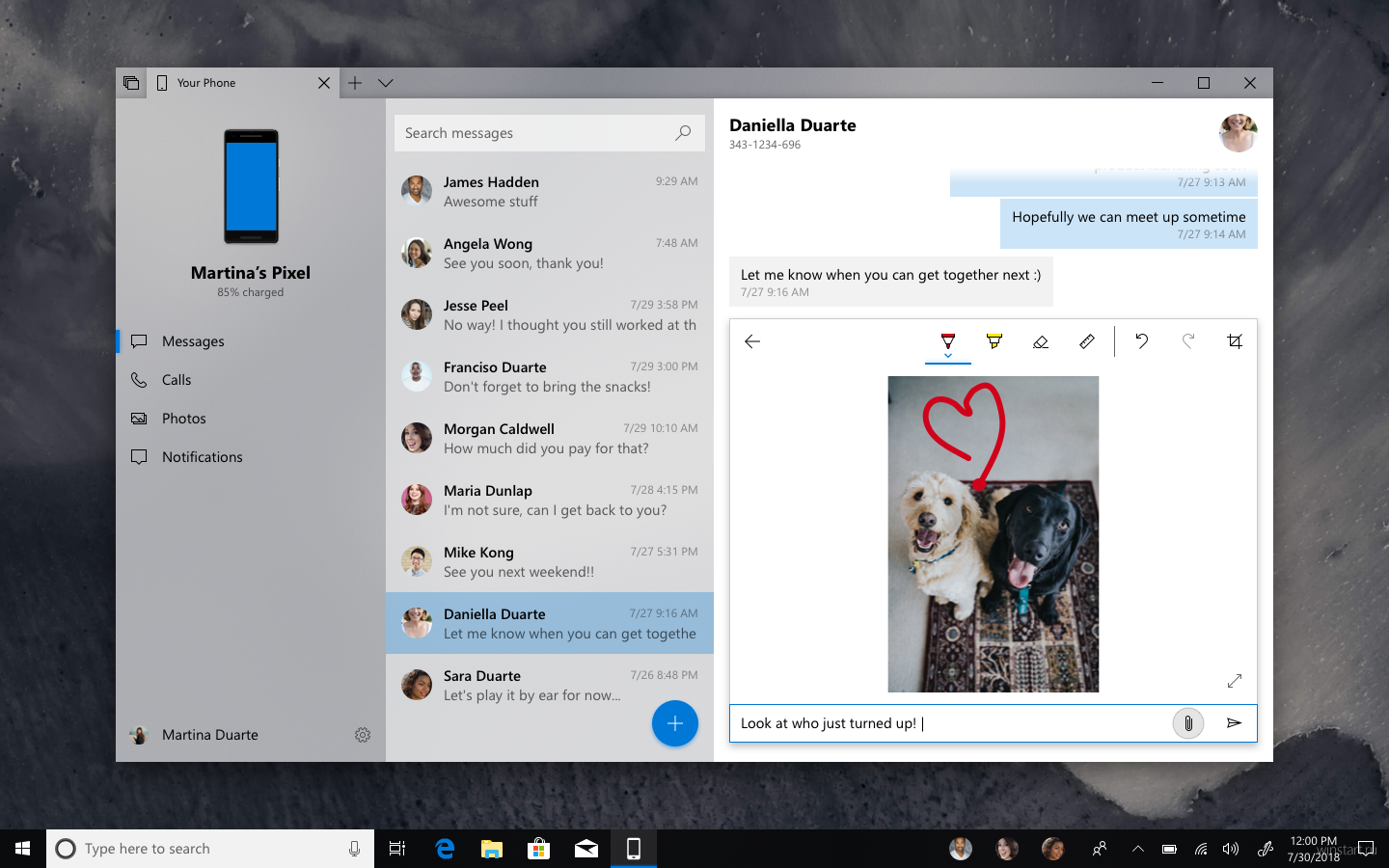Open Sara Duarte conversation
Image resolution: width=1389 pixels, height=868 pixels.
pos(550,685)
